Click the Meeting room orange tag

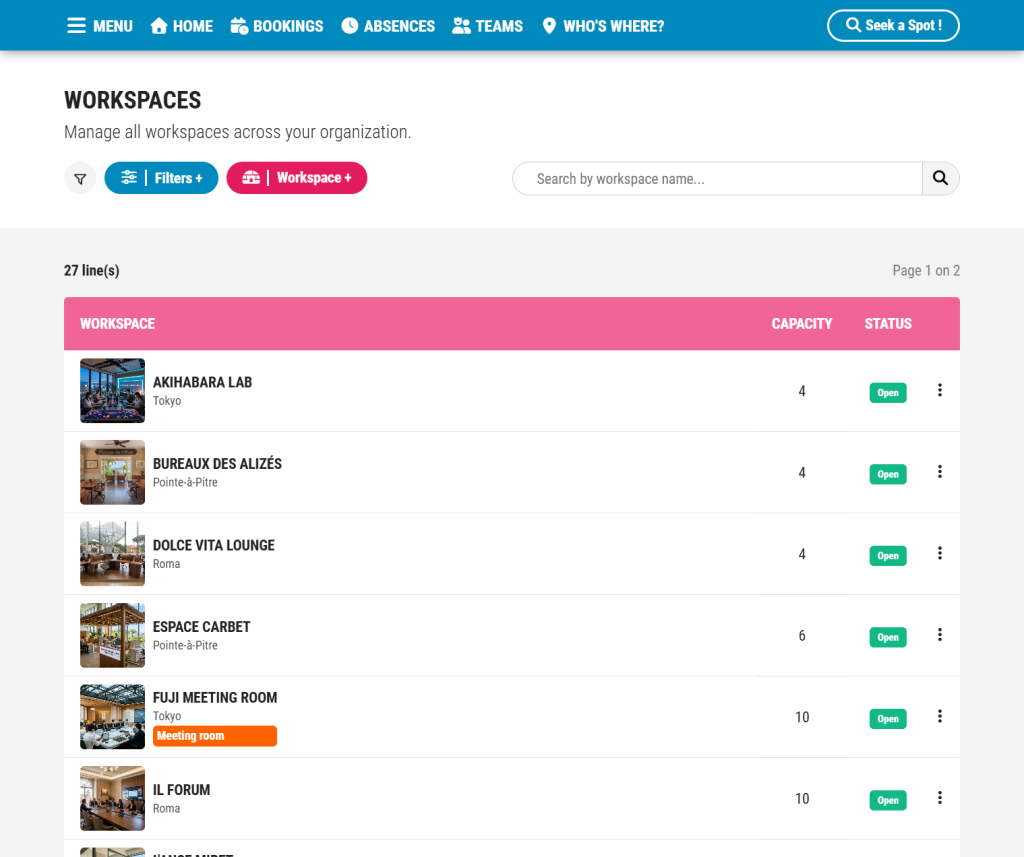click(215, 736)
